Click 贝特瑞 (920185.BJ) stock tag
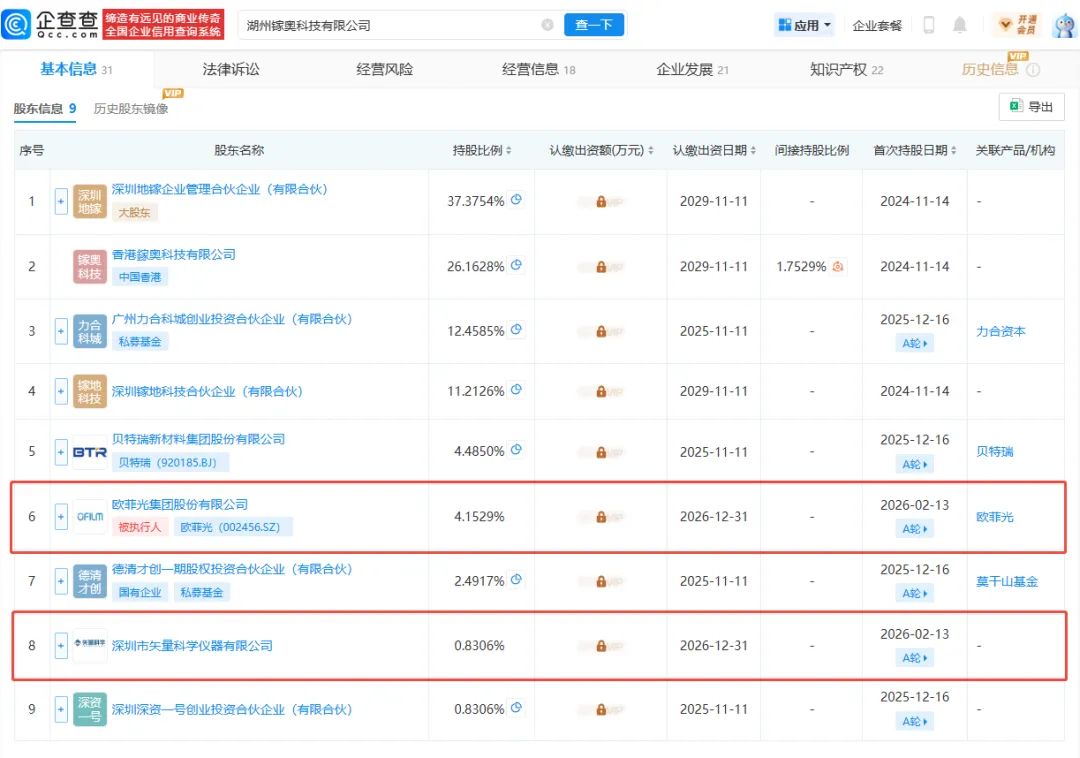The height and width of the screenshot is (758, 1080). coord(170,463)
